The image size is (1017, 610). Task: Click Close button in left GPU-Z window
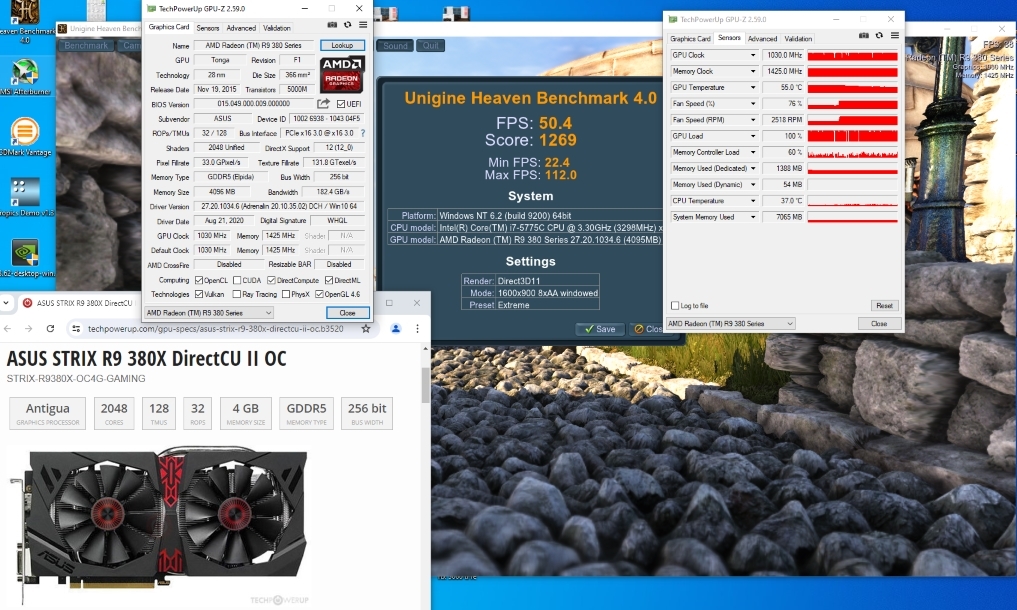coord(348,313)
